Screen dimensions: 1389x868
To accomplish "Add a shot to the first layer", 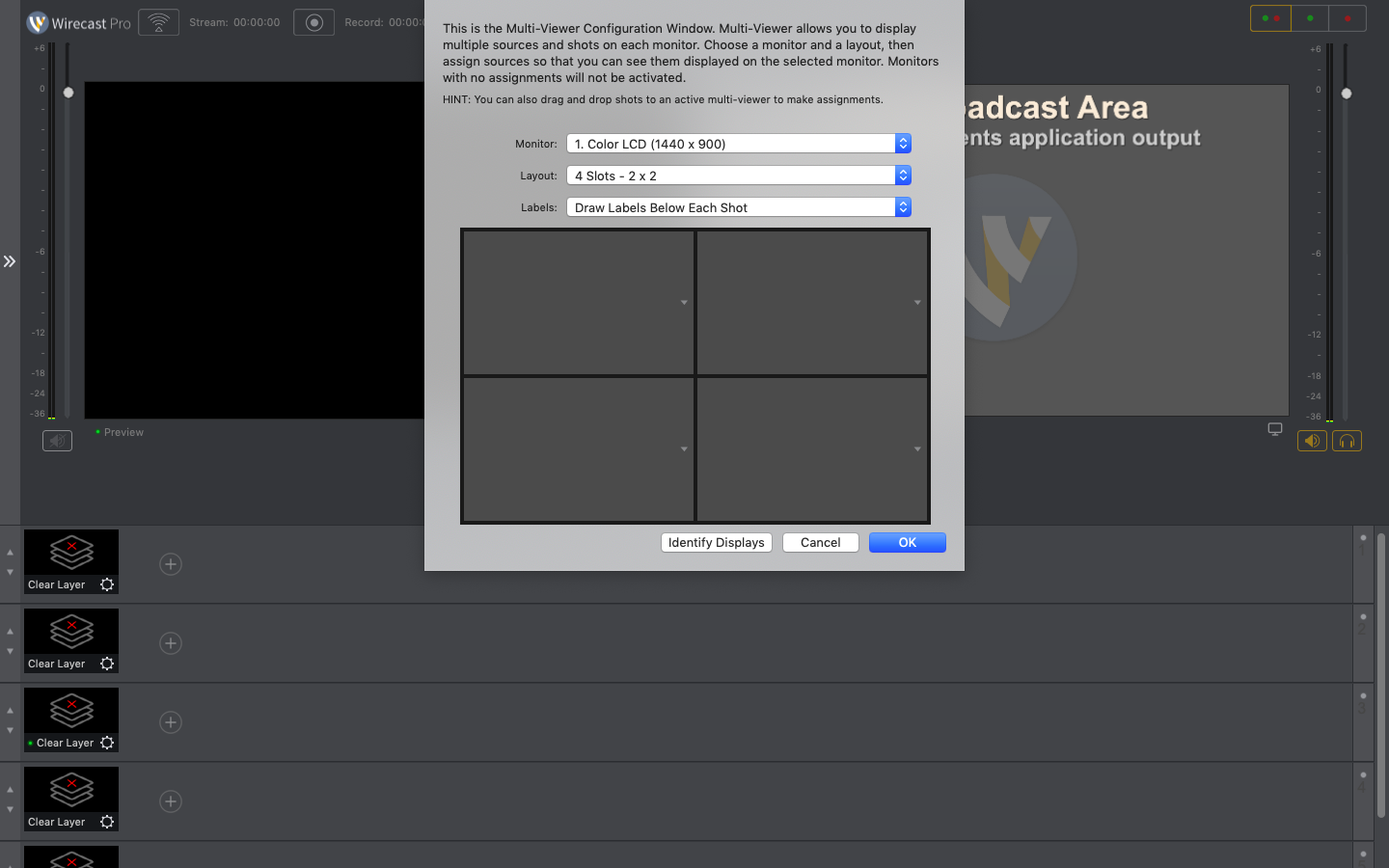I will pyautogui.click(x=171, y=564).
